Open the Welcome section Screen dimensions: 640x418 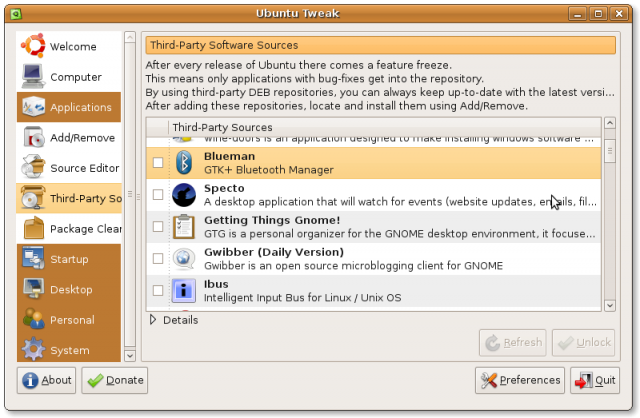click(69, 46)
